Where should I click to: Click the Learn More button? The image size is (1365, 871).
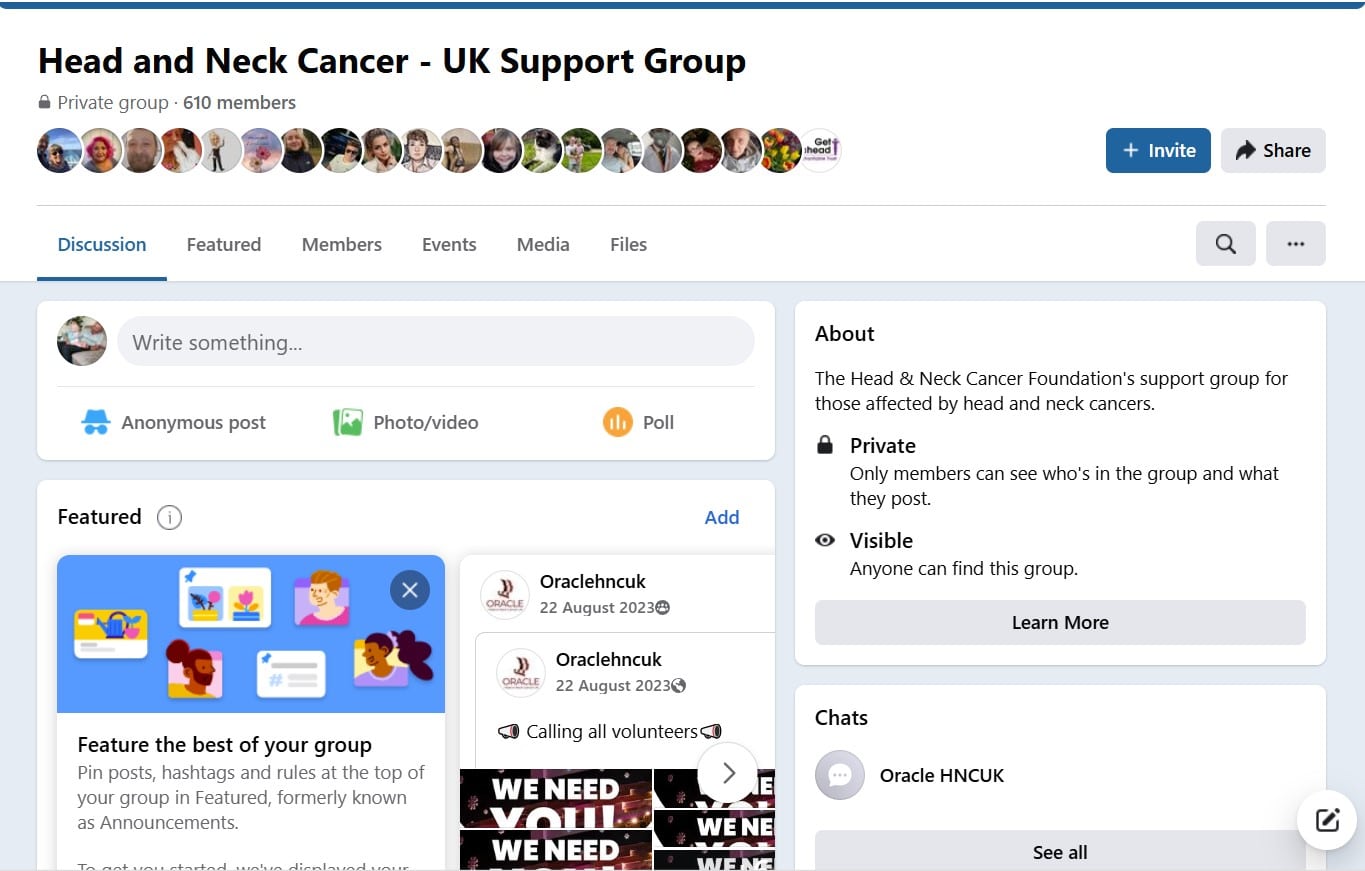(1060, 622)
